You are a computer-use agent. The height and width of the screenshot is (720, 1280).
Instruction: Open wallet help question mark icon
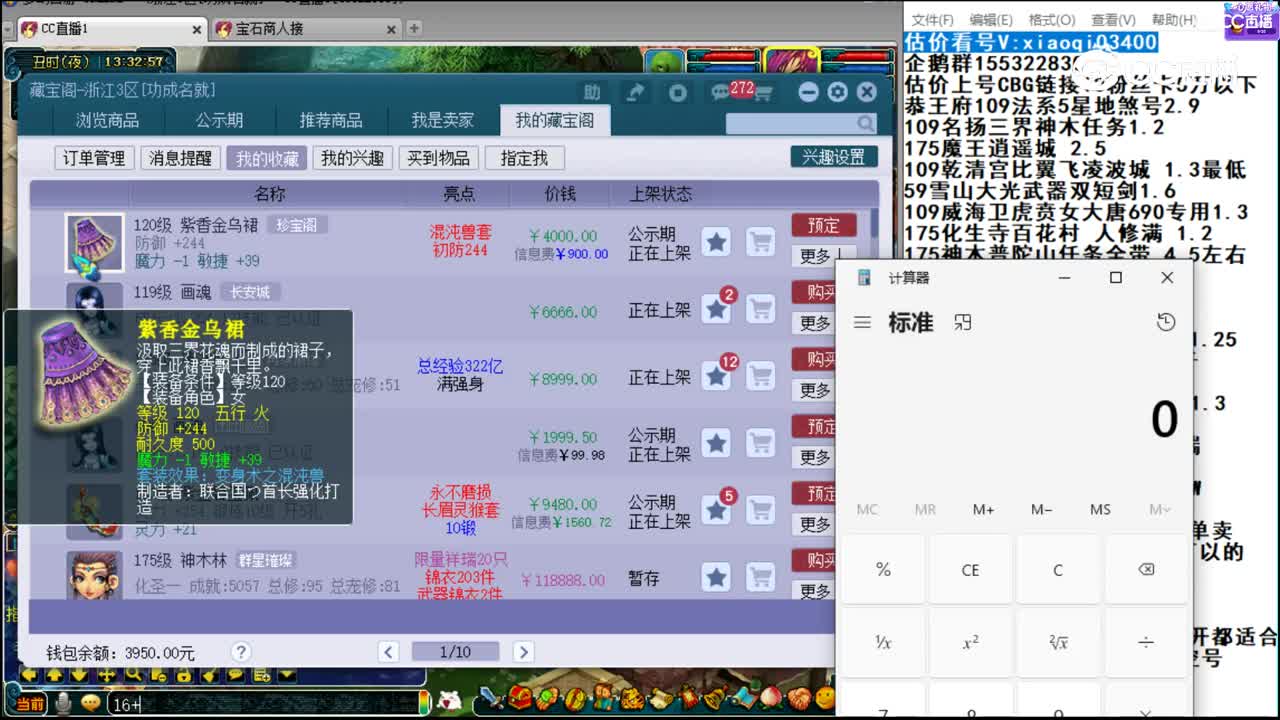point(240,652)
